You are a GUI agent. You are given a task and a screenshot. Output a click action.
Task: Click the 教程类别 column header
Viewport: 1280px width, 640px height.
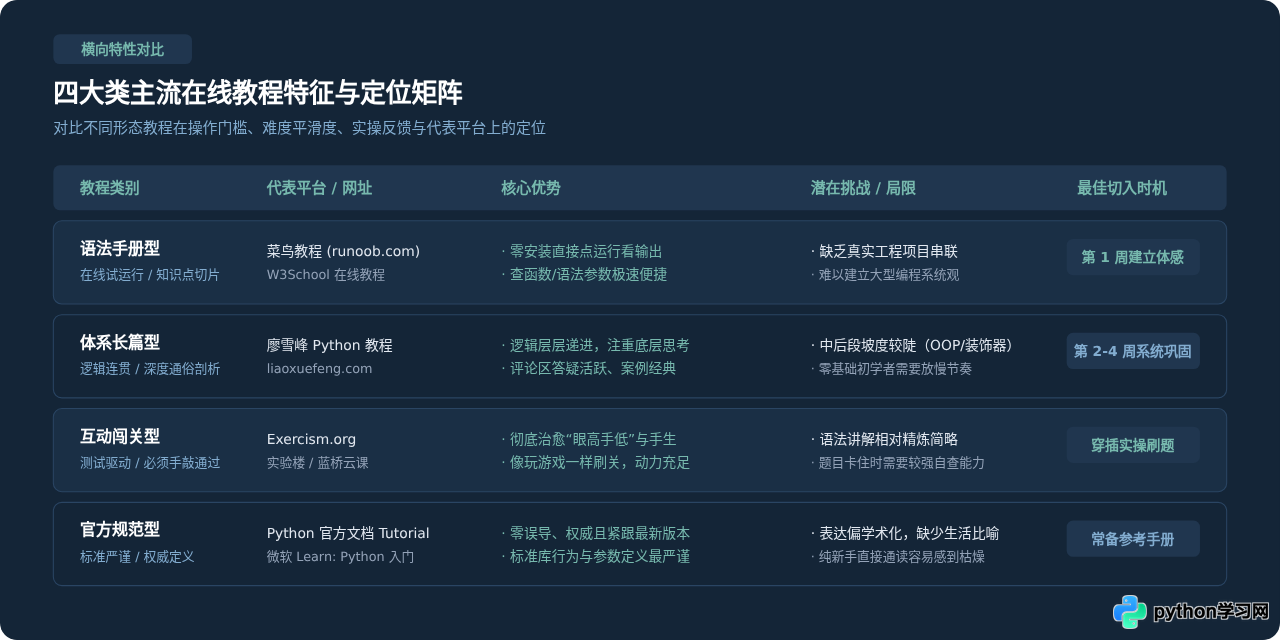pos(110,188)
